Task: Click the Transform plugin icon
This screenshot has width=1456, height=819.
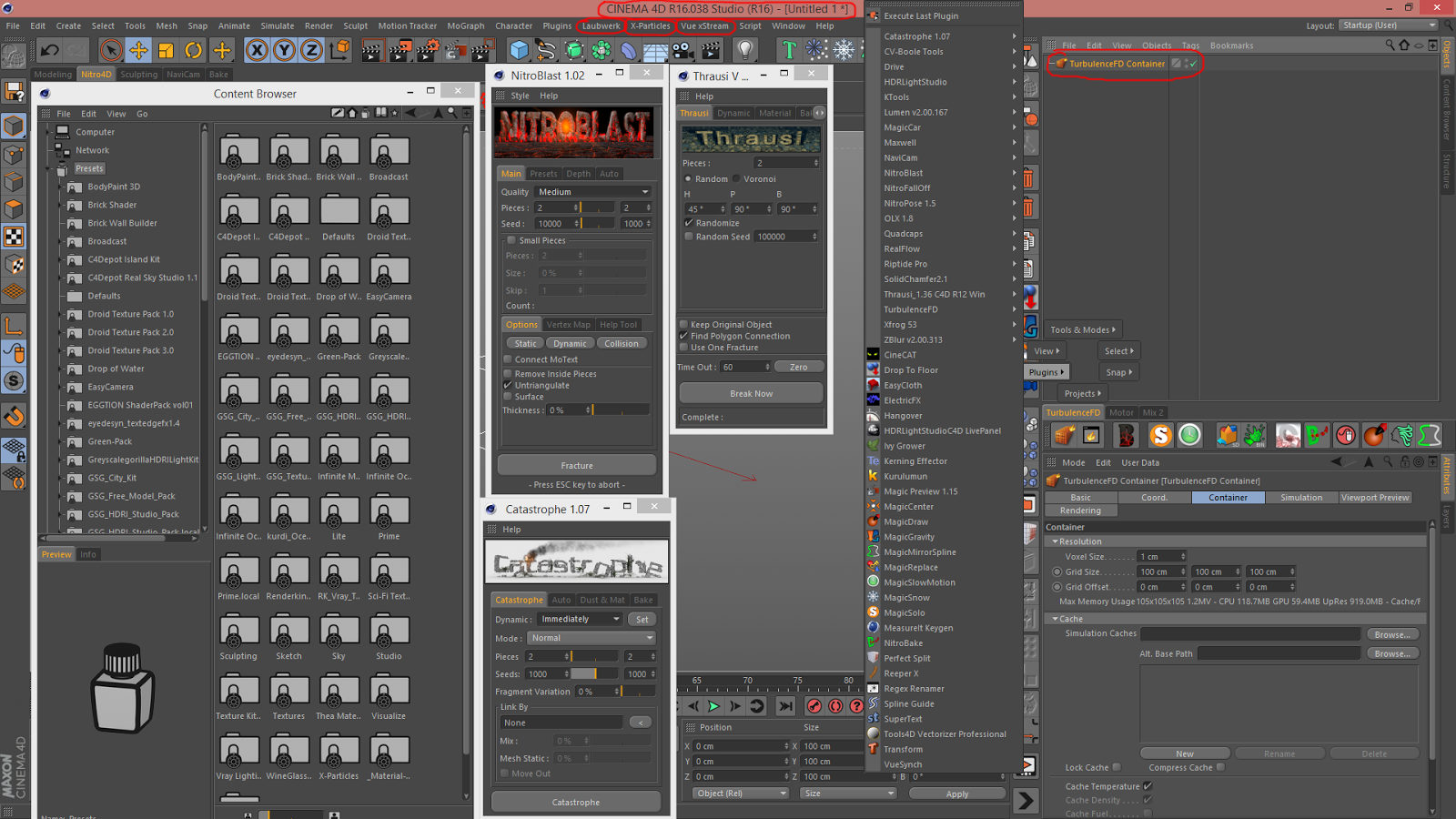Action: tap(873, 749)
